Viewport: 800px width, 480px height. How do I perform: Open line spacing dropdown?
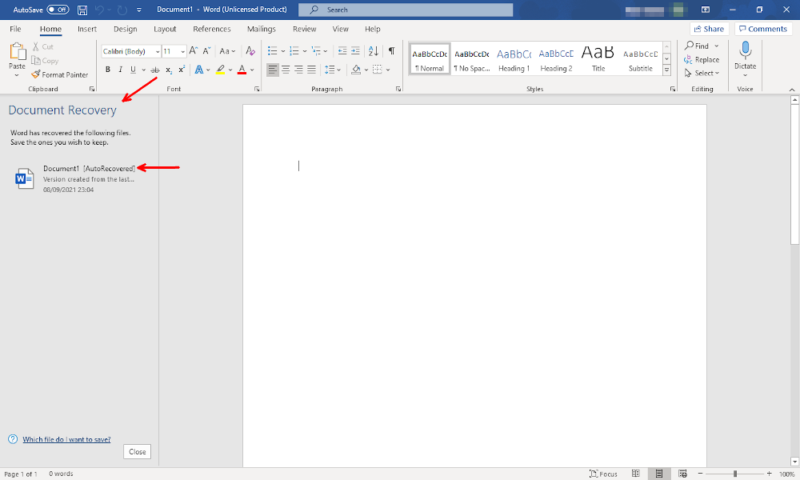coord(333,70)
